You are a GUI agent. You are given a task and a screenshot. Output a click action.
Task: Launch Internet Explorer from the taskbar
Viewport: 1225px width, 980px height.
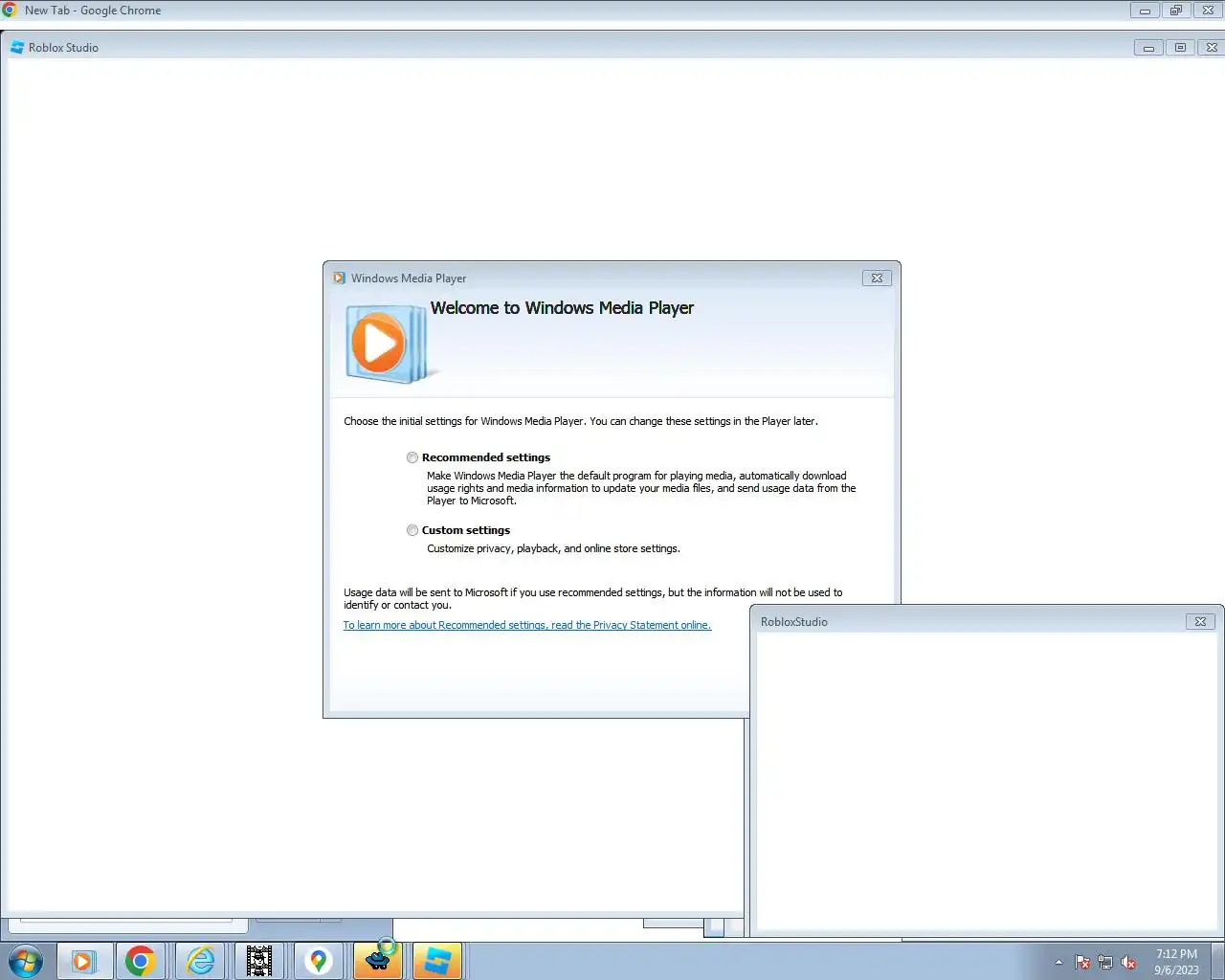[200, 961]
